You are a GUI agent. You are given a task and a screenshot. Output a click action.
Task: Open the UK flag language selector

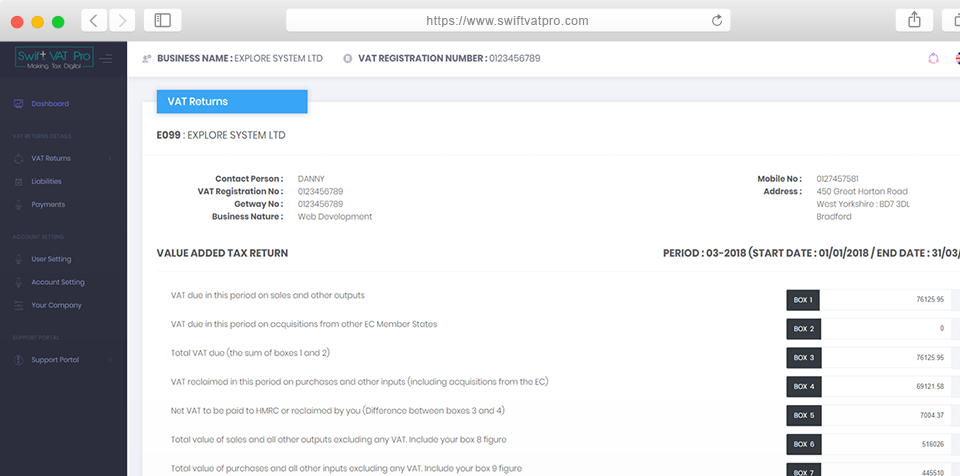(955, 58)
